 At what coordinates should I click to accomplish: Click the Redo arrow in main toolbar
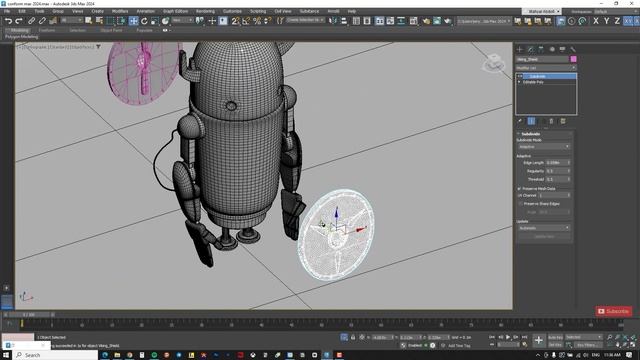(x=19, y=21)
